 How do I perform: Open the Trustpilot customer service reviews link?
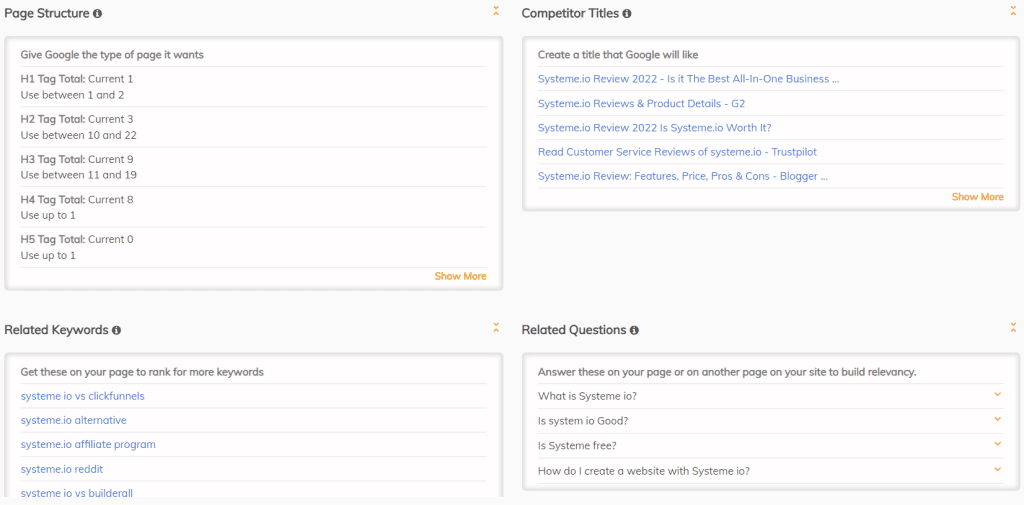click(677, 152)
